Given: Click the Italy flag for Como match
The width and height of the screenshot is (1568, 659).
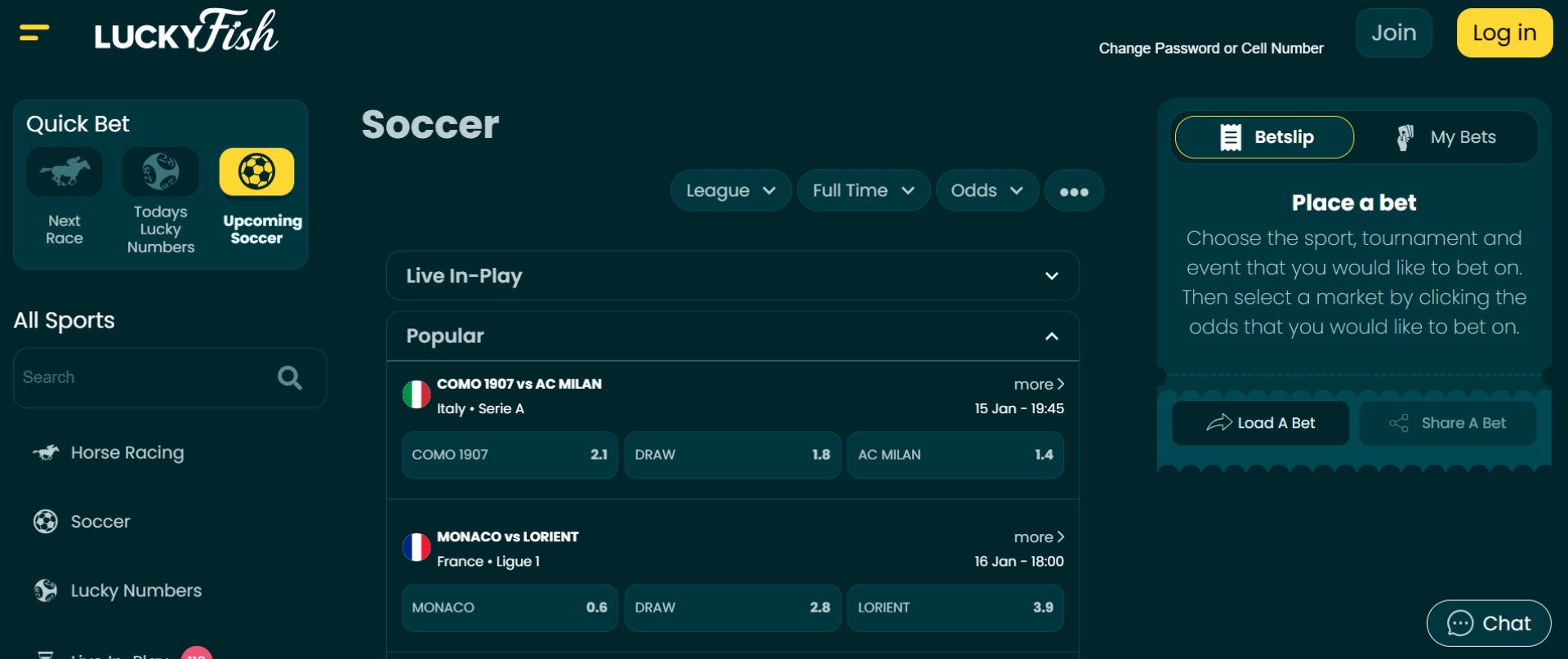Looking at the screenshot, I should coord(416,395).
